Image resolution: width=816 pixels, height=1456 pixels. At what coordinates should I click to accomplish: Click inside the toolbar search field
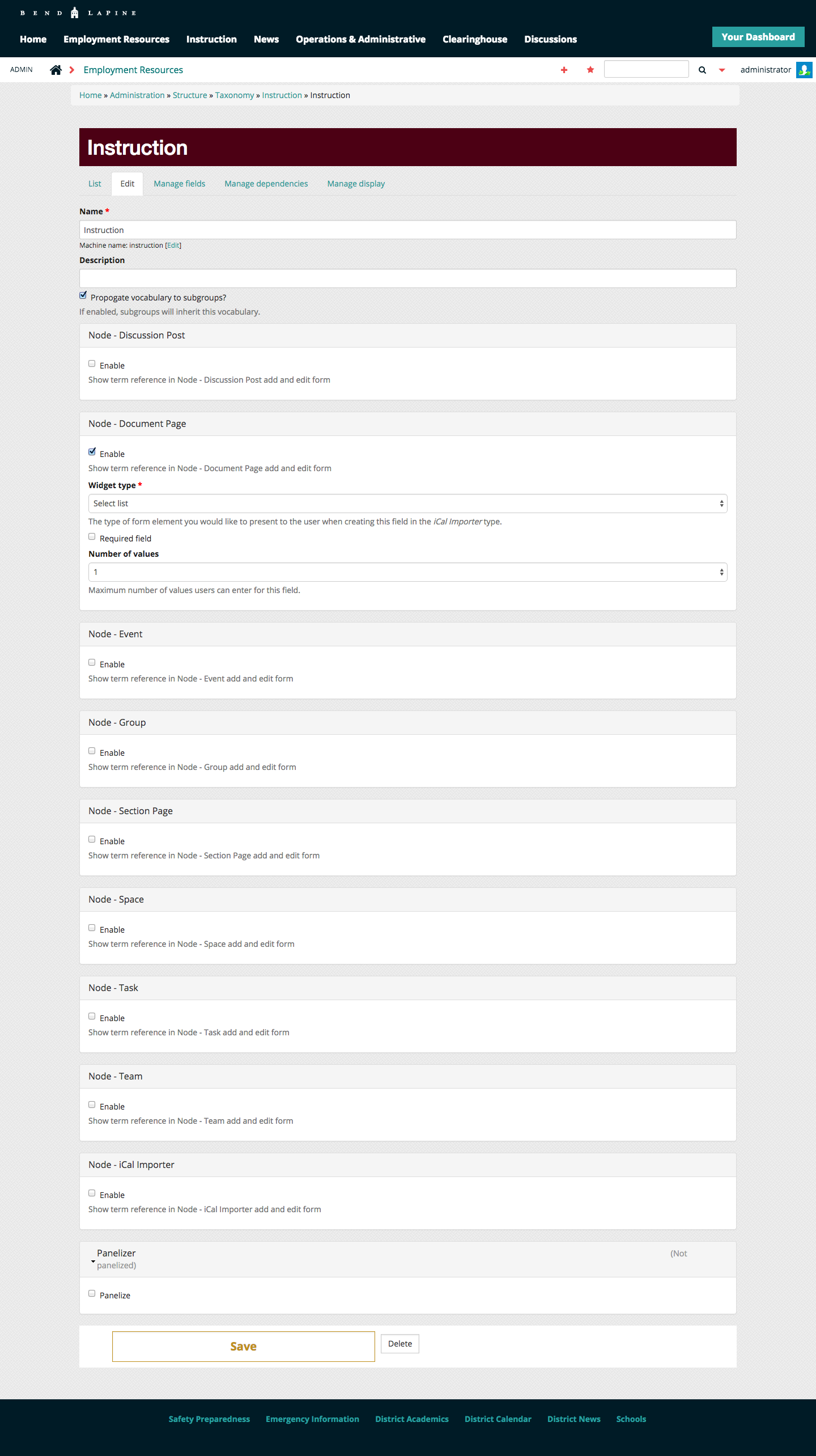[646, 69]
